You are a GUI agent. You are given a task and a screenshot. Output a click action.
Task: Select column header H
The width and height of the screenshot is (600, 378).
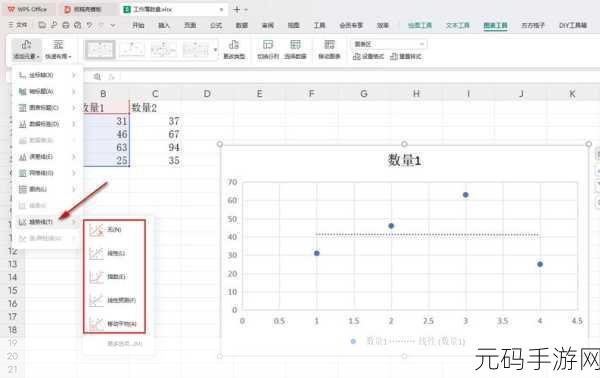click(416, 94)
